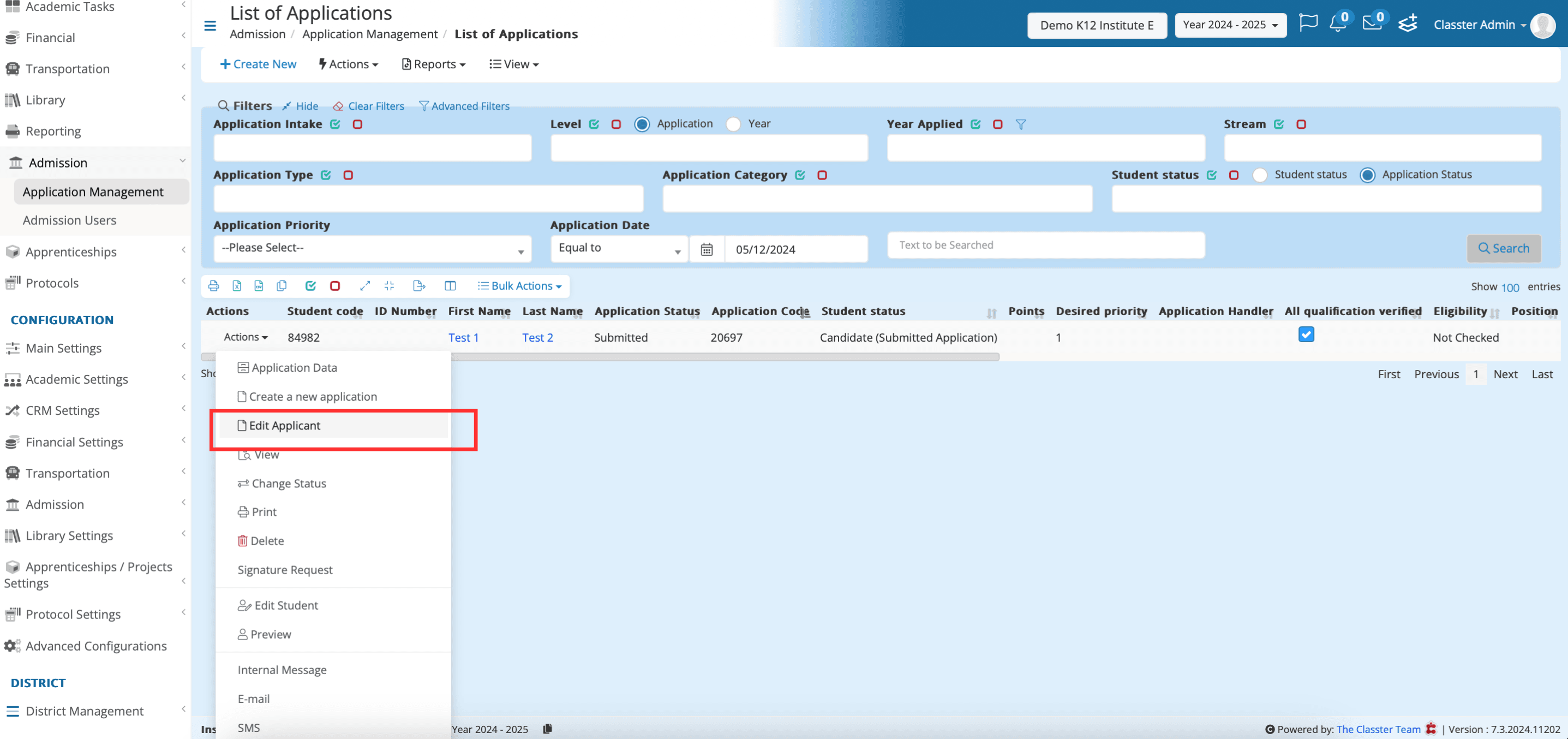Image resolution: width=1568 pixels, height=739 pixels.
Task: Expand the Financial sidebar section
Action: [95, 38]
